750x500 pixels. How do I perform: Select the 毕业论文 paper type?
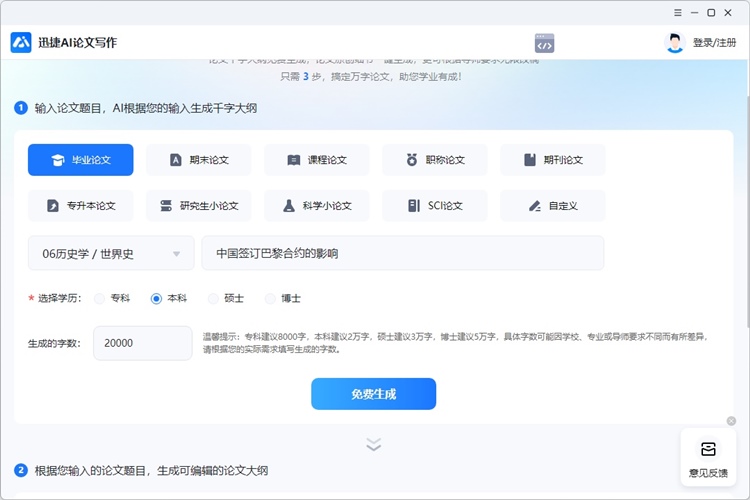point(81,160)
